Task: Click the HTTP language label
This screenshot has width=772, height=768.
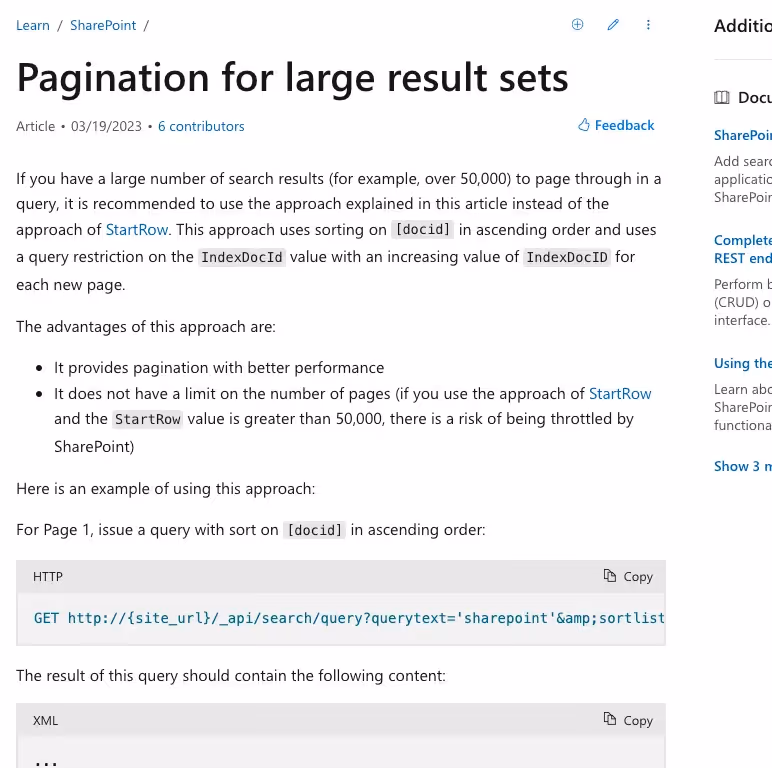Action: tap(48, 576)
